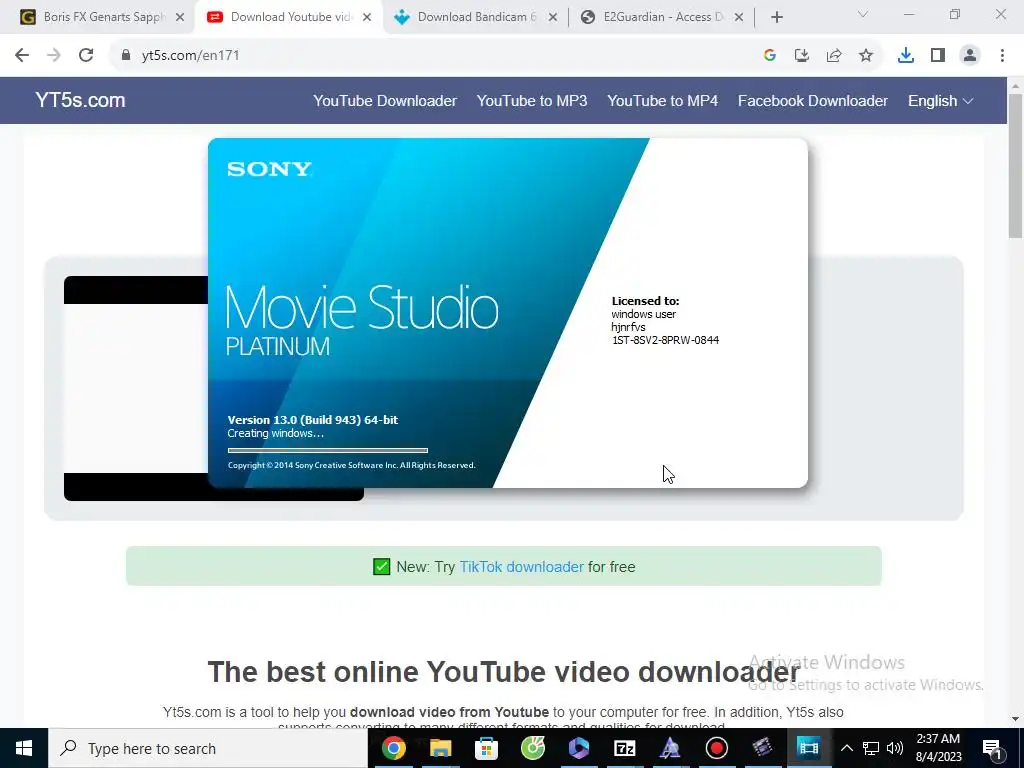Open the blue letter A app on taskbar

(670, 748)
